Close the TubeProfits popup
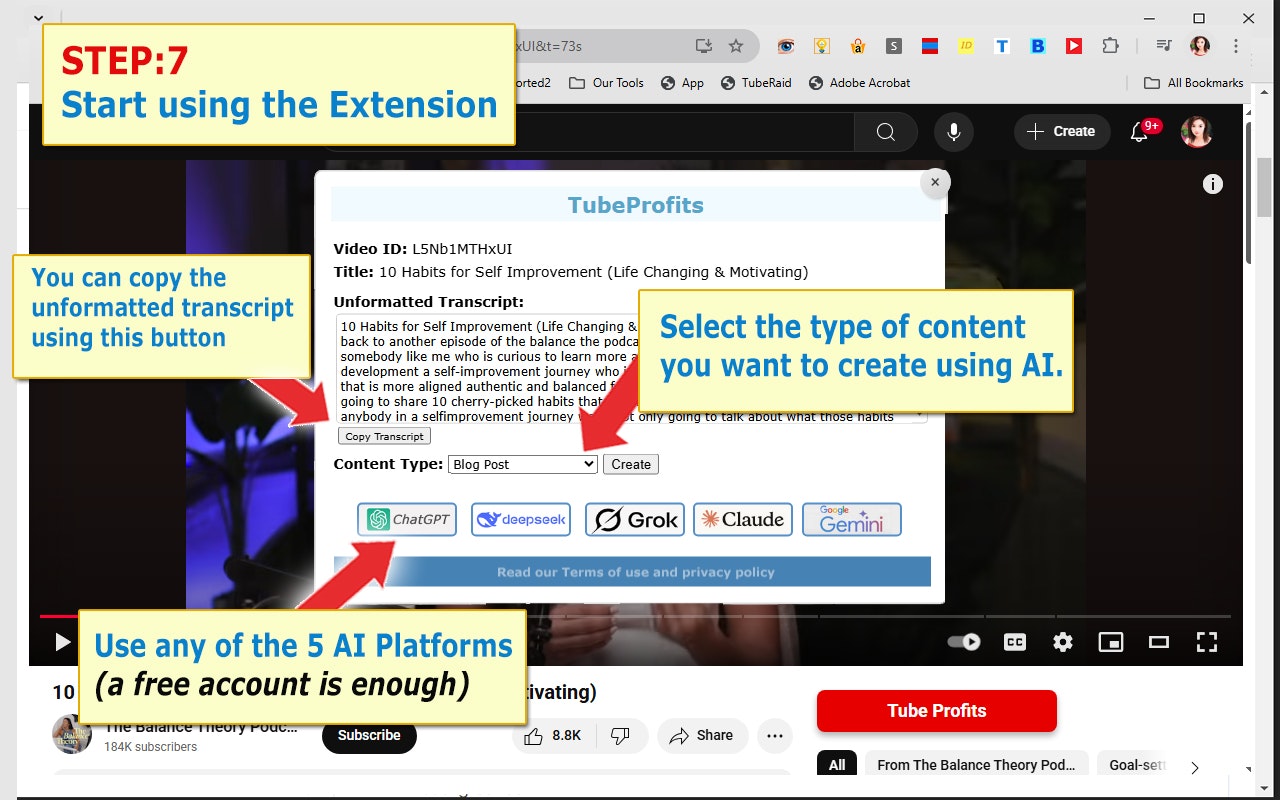Viewport: 1280px width, 800px height. pos(934,182)
